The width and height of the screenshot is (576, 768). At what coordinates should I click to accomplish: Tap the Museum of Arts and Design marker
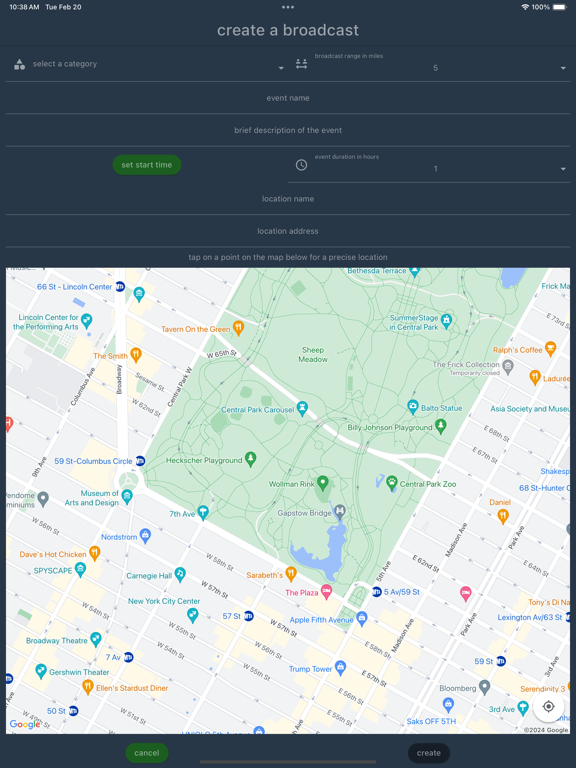pos(127,496)
